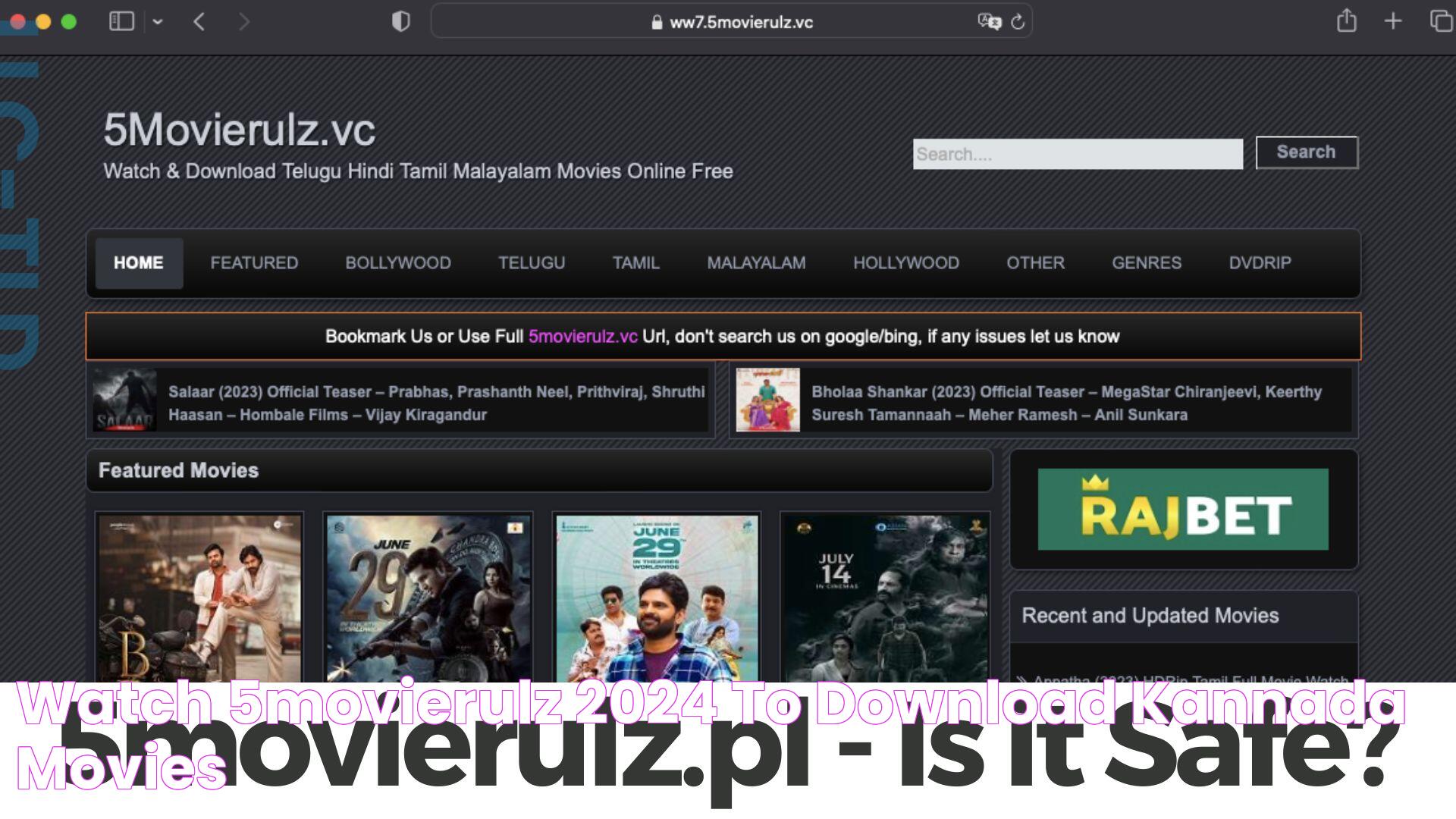Open the OTHER menu item
The image size is (1456, 819).
[x=1035, y=263]
